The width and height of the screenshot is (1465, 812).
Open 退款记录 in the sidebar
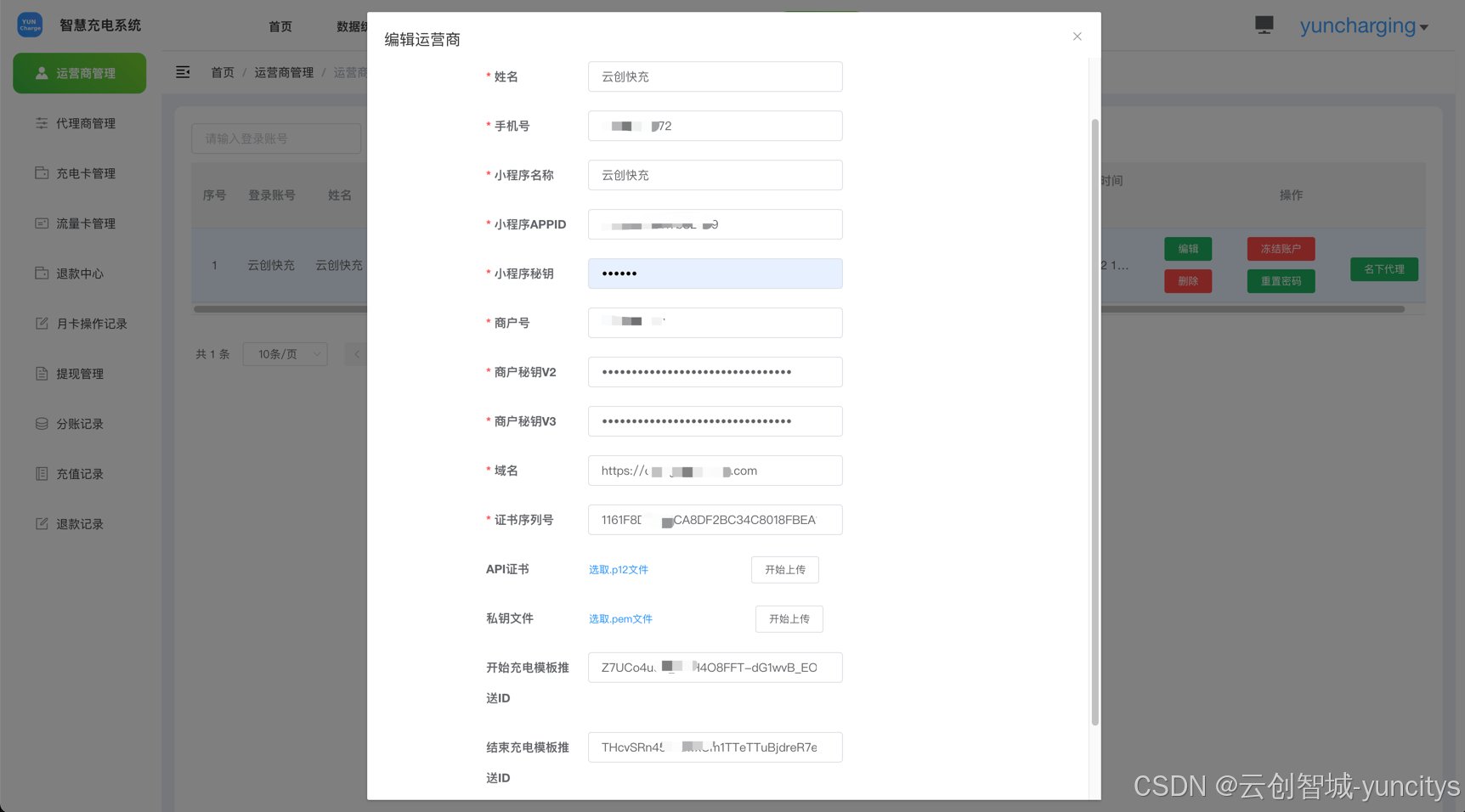[x=79, y=524]
